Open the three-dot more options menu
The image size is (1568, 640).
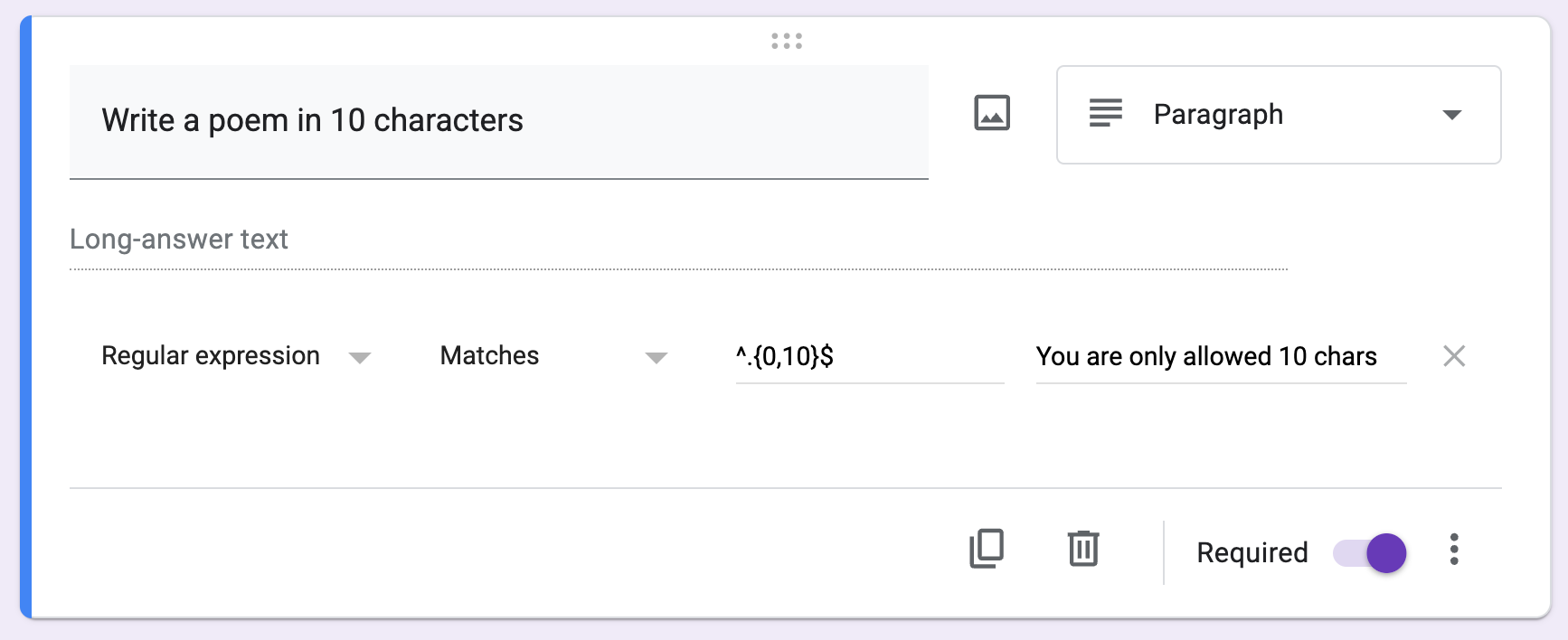pos(1454,550)
